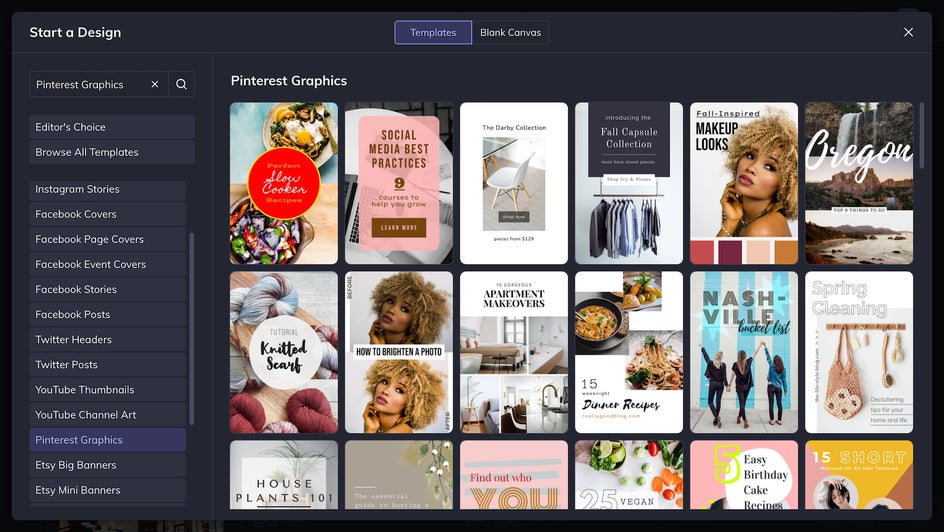Screen dimensions: 944x532
Task: Choose the Spring Cleaning template
Action: (859, 352)
